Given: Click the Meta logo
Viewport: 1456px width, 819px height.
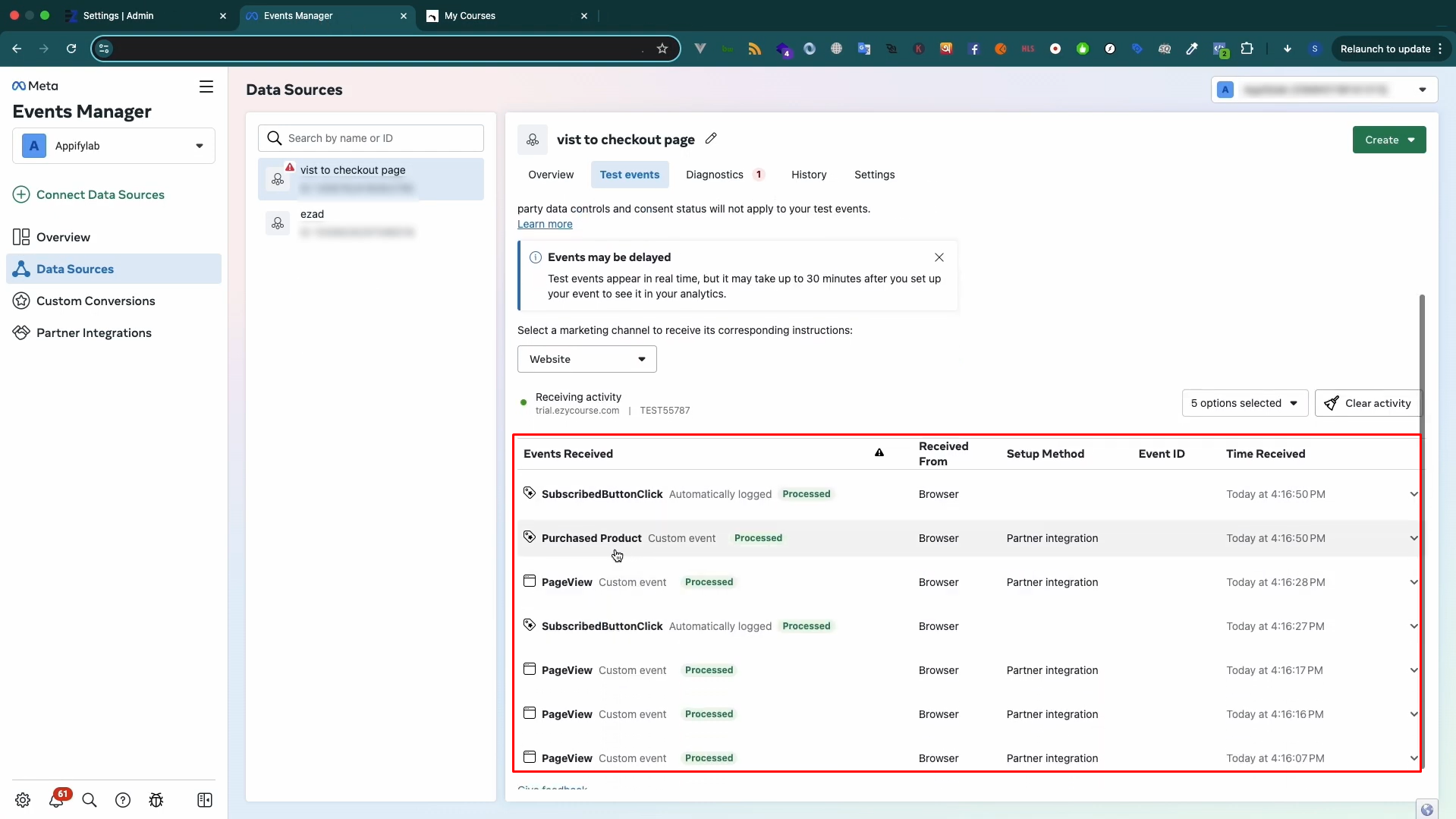Looking at the screenshot, I should coord(35,86).
